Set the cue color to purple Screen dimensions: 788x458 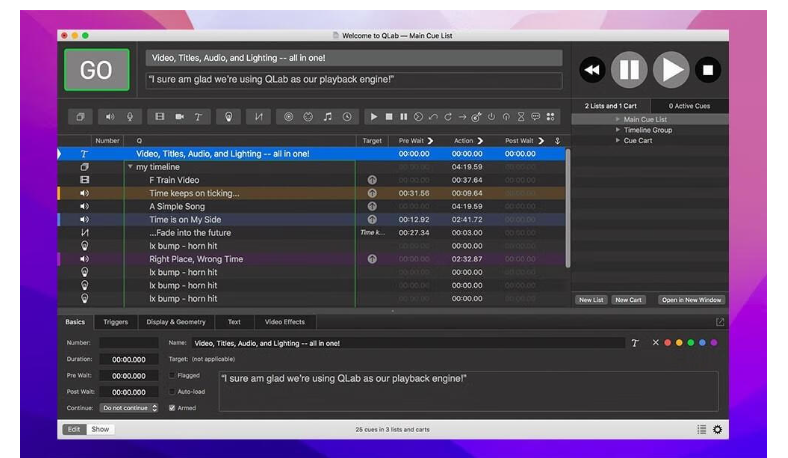click(714, 343)
